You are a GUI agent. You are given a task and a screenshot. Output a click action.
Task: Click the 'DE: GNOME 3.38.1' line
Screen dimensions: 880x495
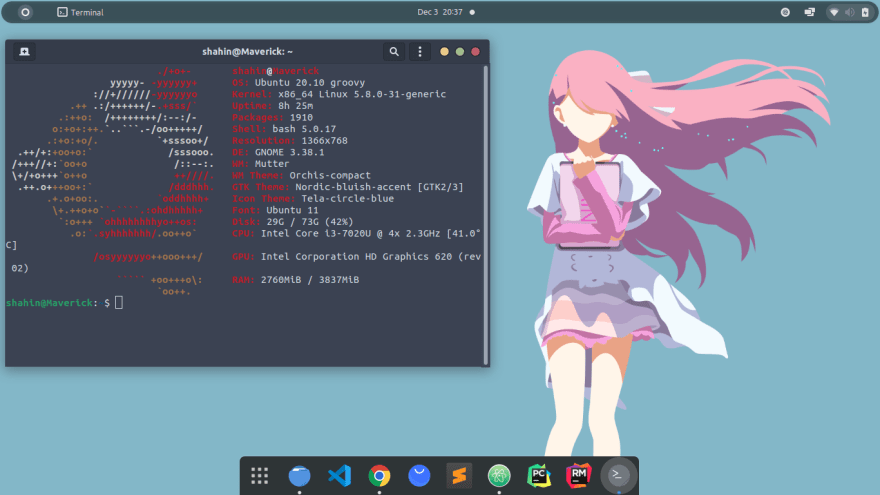278,153
